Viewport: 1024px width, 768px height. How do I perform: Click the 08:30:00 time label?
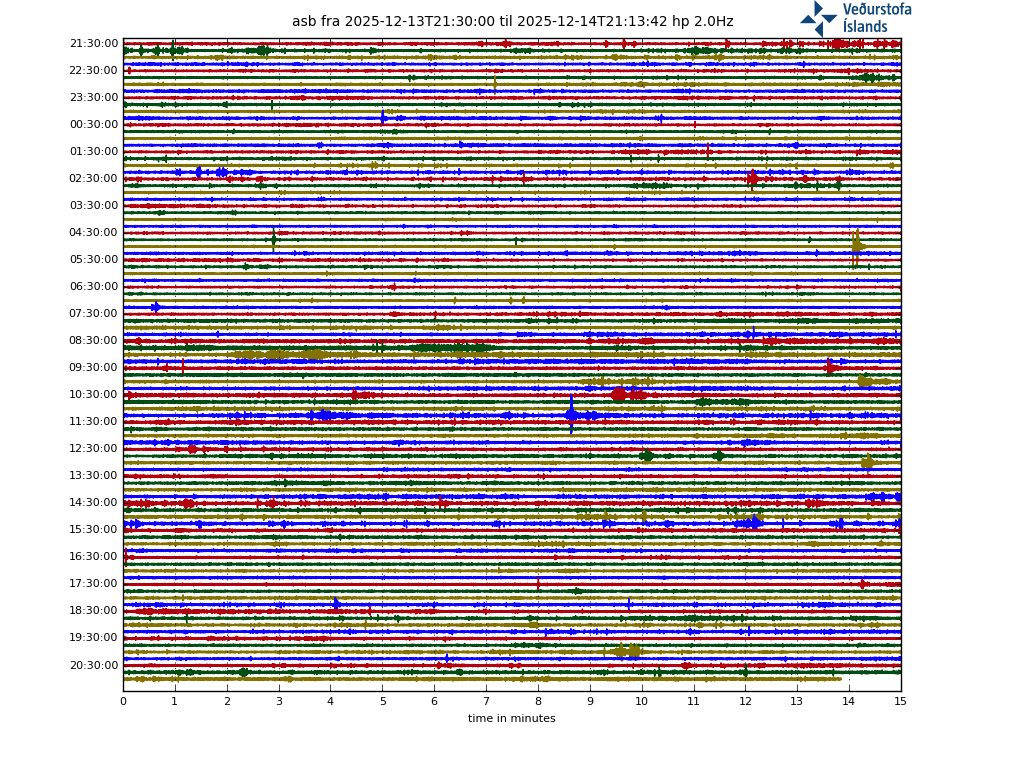(94, 341)
